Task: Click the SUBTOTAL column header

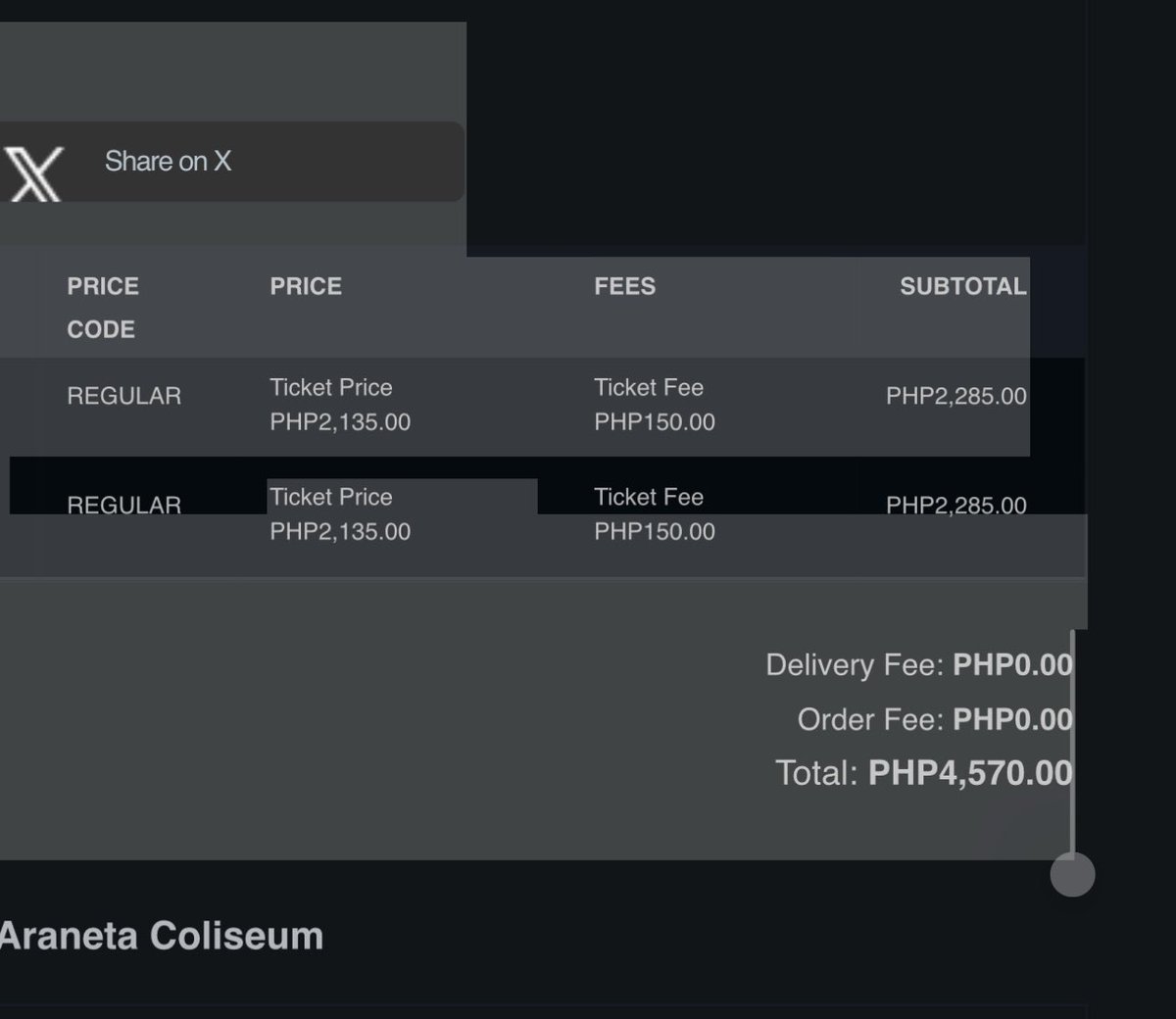Action: coord(962,286)
